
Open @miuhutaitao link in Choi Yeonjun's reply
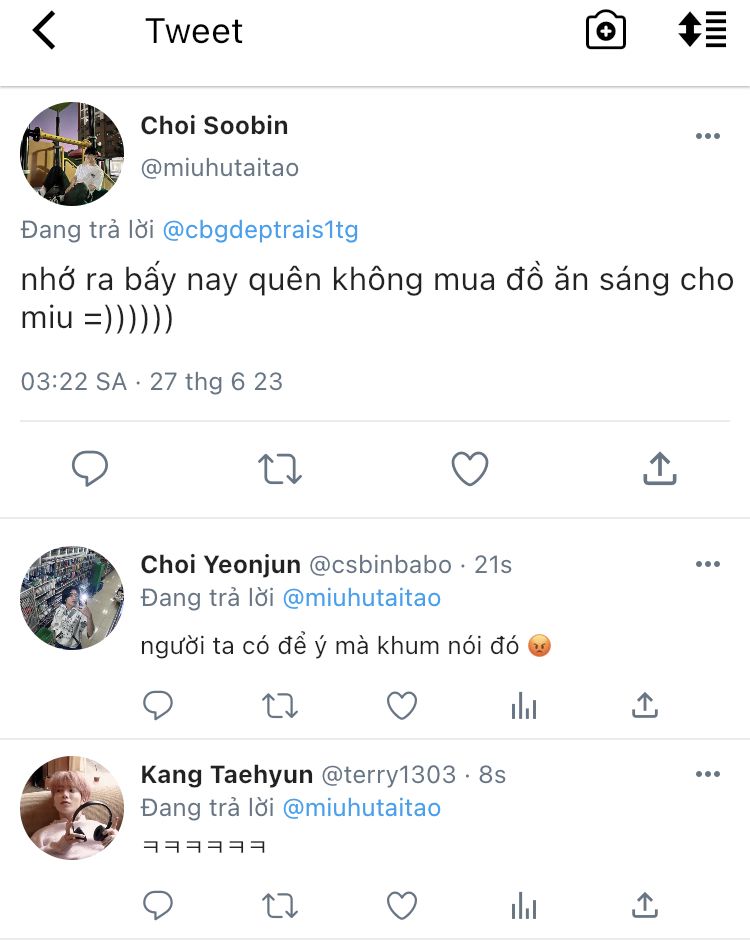pos(362,598)
